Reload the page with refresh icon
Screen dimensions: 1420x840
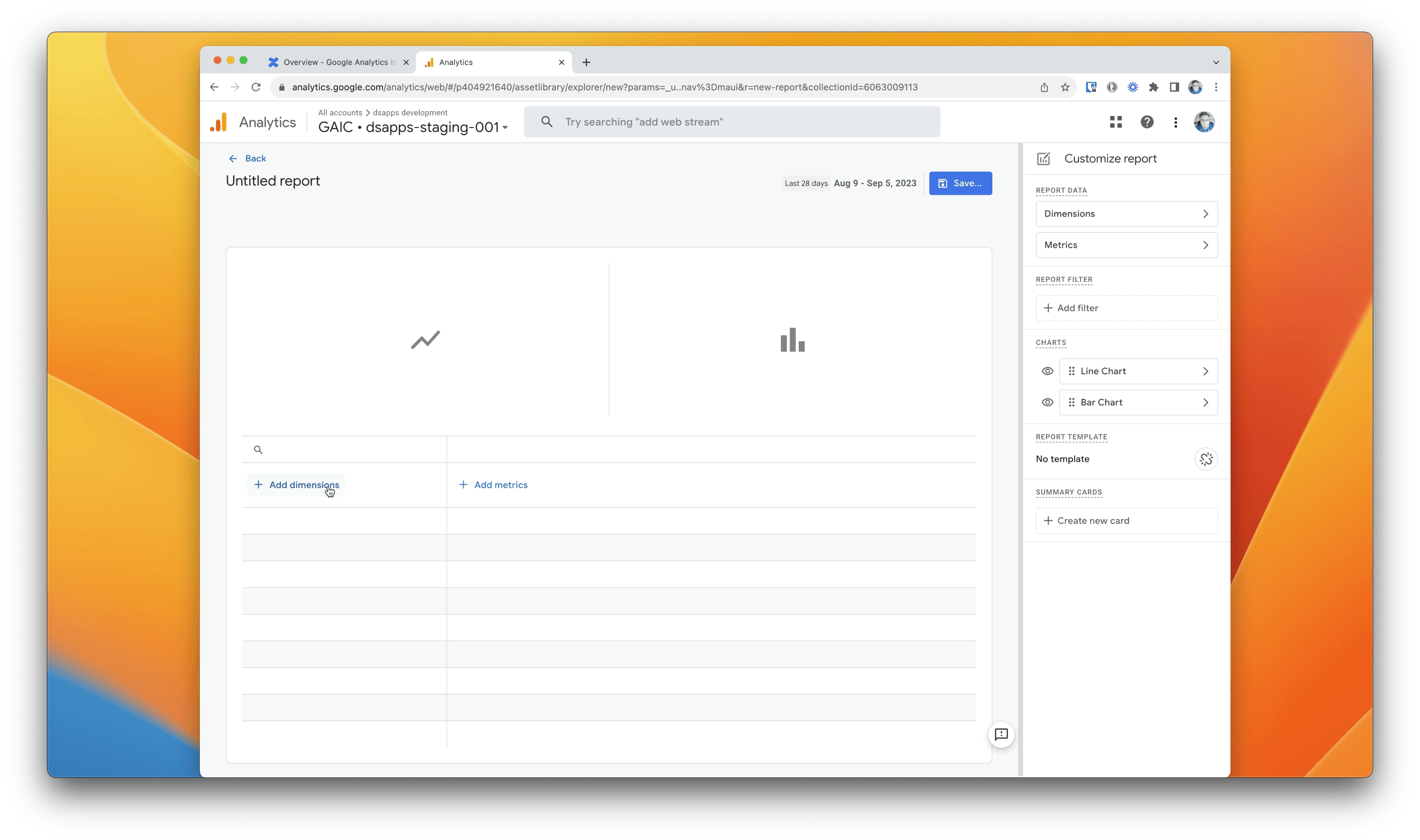coord(256,87)
